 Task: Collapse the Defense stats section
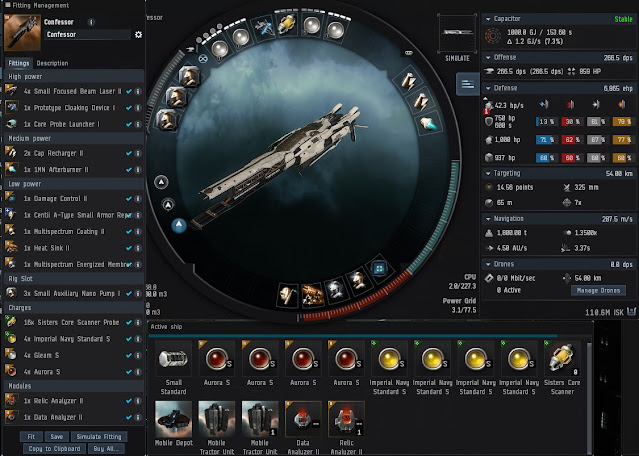[x=488, y=88]
